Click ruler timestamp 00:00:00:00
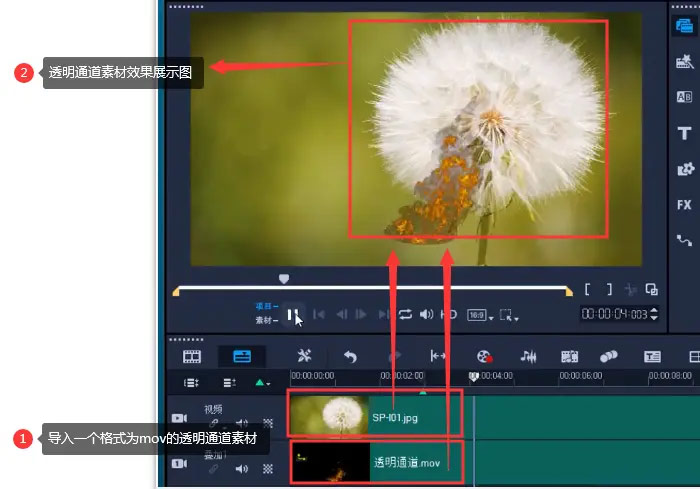700x489 pixels. point(312,376)
